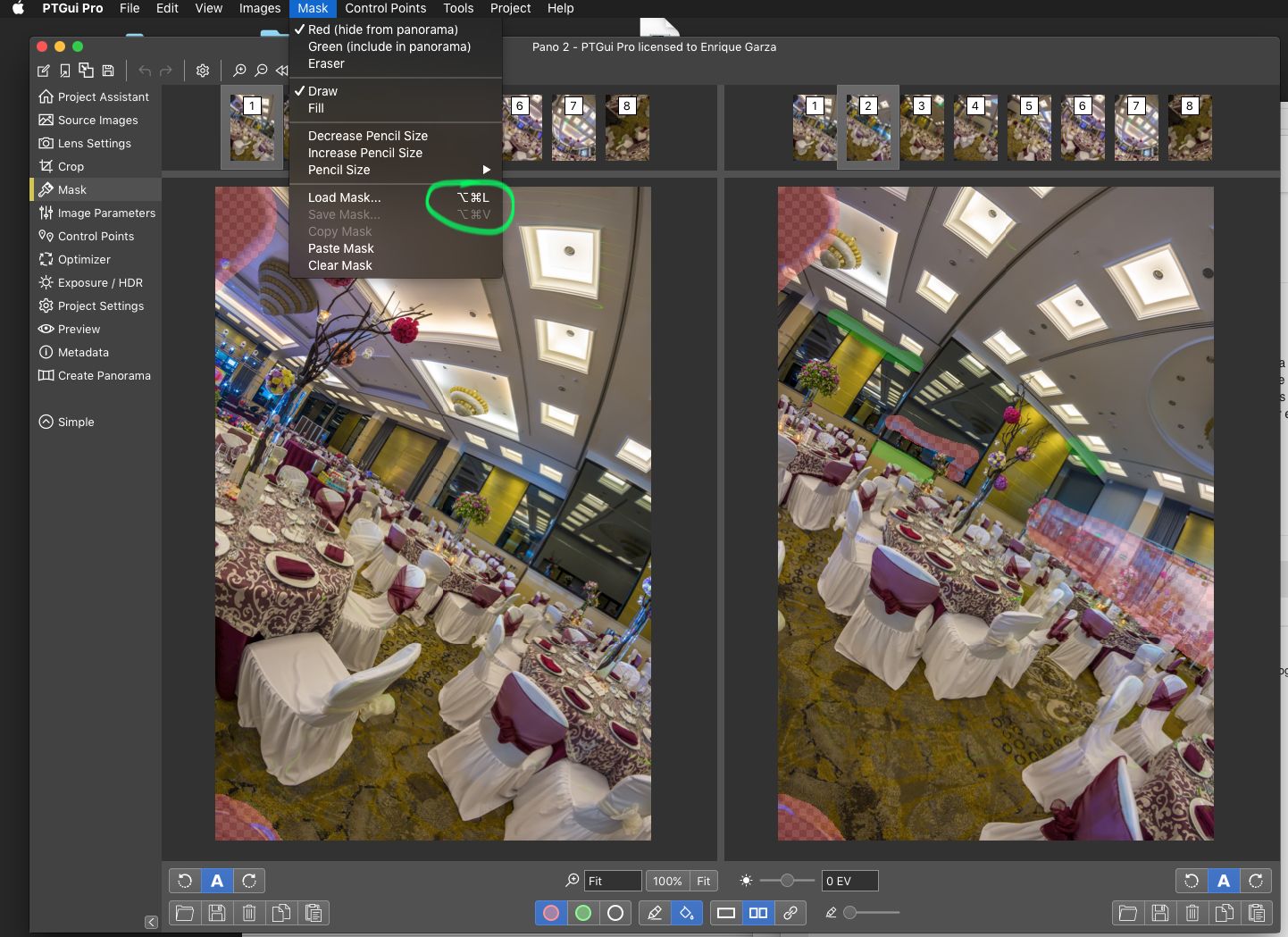Collapse the sidebar with bottom-left arrow
The width and height of the screenshot is (1288, 937).
(x=151, y=922)
